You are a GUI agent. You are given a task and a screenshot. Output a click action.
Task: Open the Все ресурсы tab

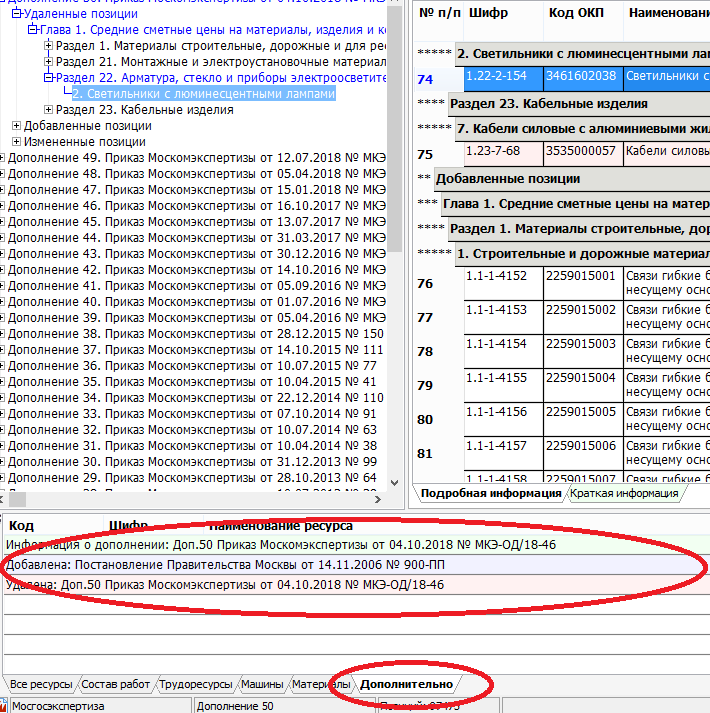click(x=41, y=684)
